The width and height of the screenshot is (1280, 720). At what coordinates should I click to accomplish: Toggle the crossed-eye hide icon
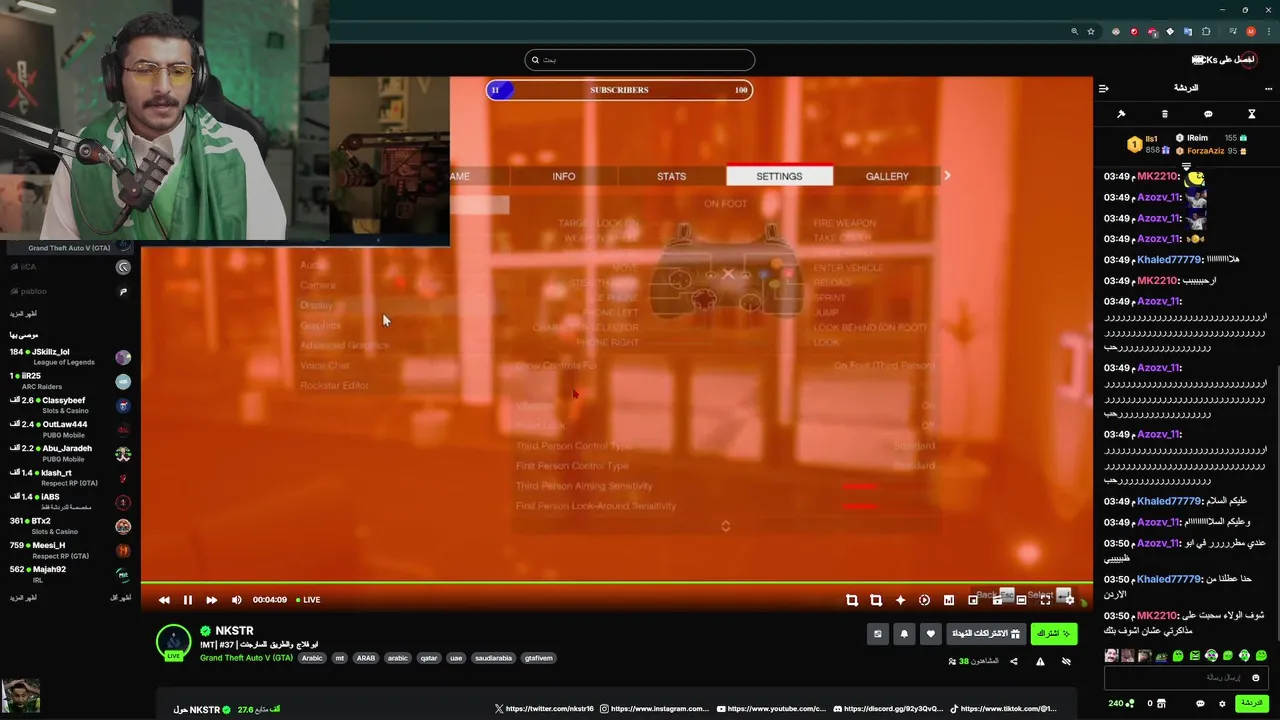click(x=1066, y=661)
